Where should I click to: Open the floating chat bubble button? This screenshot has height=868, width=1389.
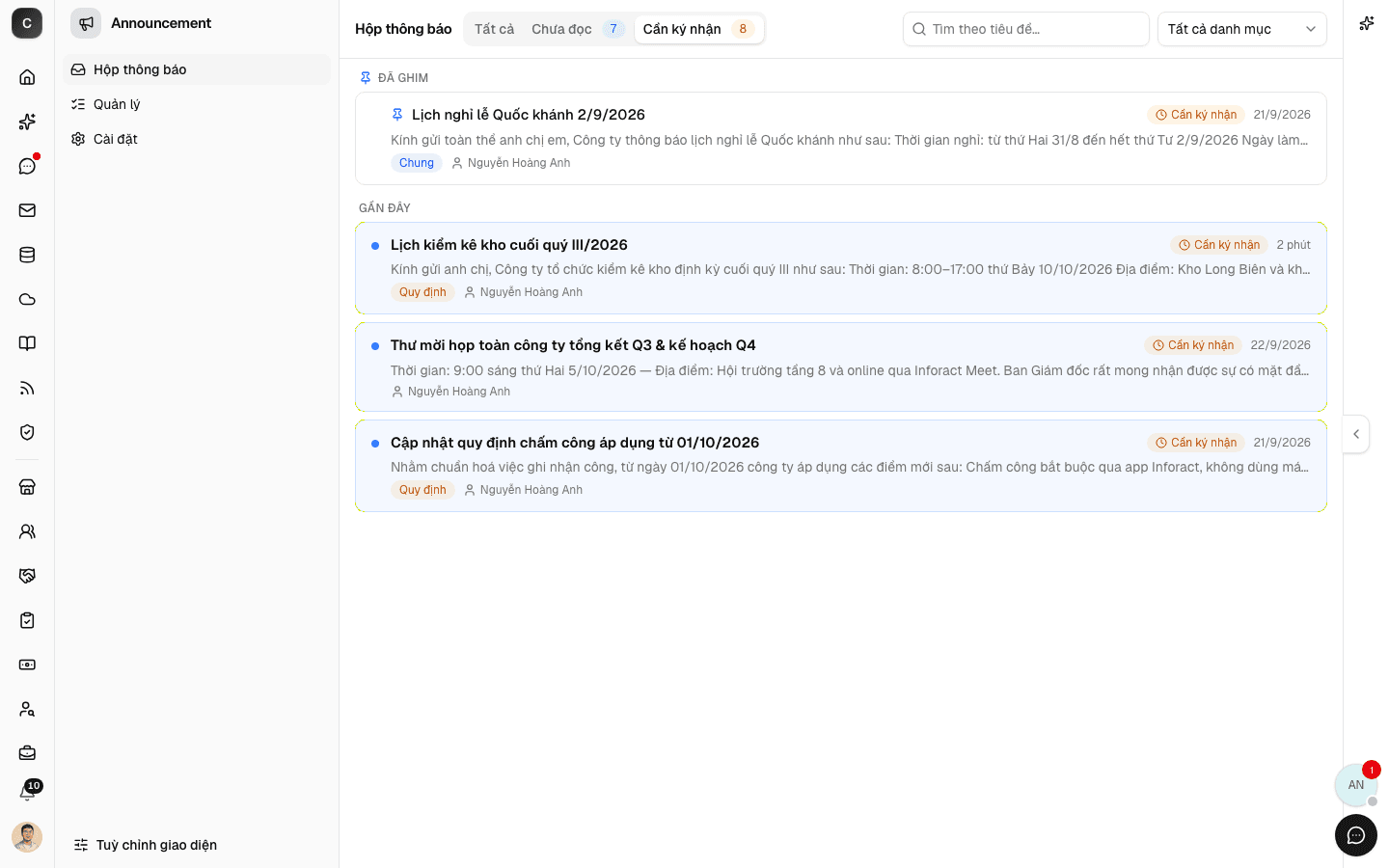[x=1356, y=835]
